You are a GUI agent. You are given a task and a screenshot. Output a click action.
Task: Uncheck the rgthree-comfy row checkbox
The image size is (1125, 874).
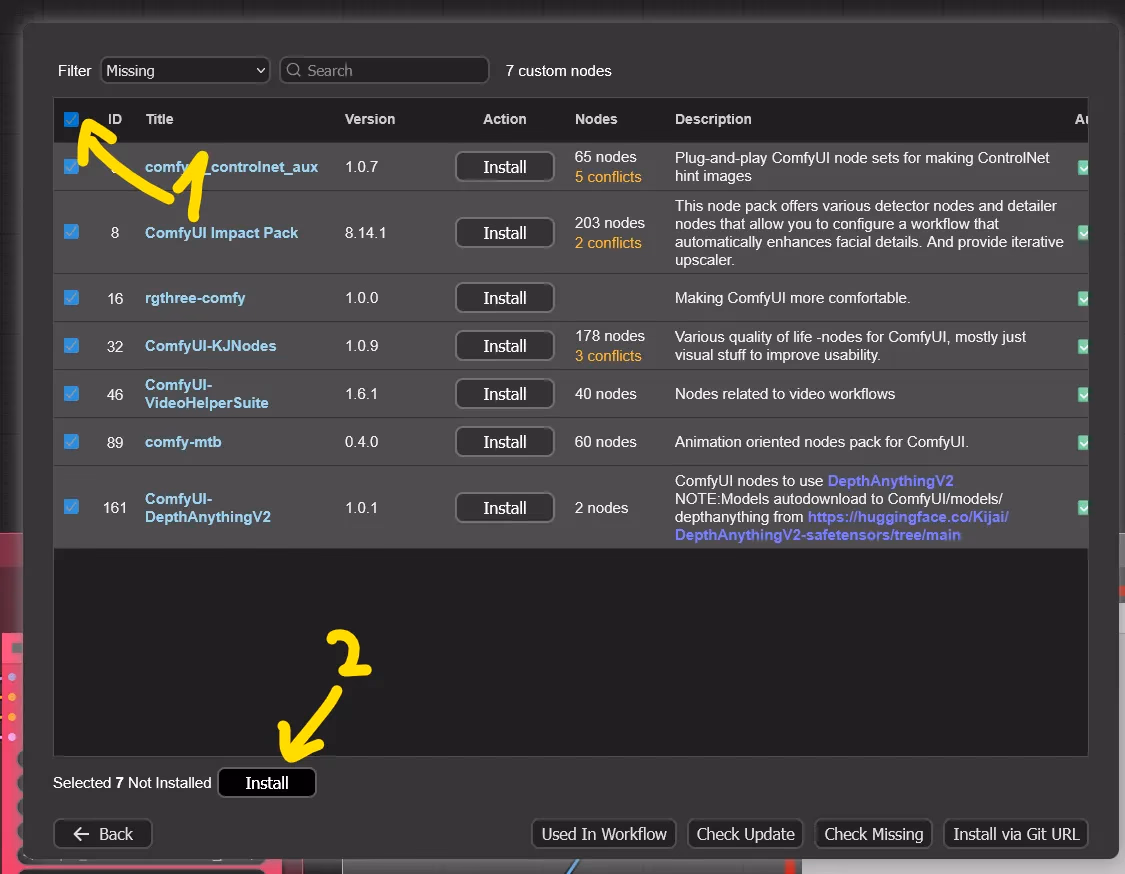(x=71, y=297)
